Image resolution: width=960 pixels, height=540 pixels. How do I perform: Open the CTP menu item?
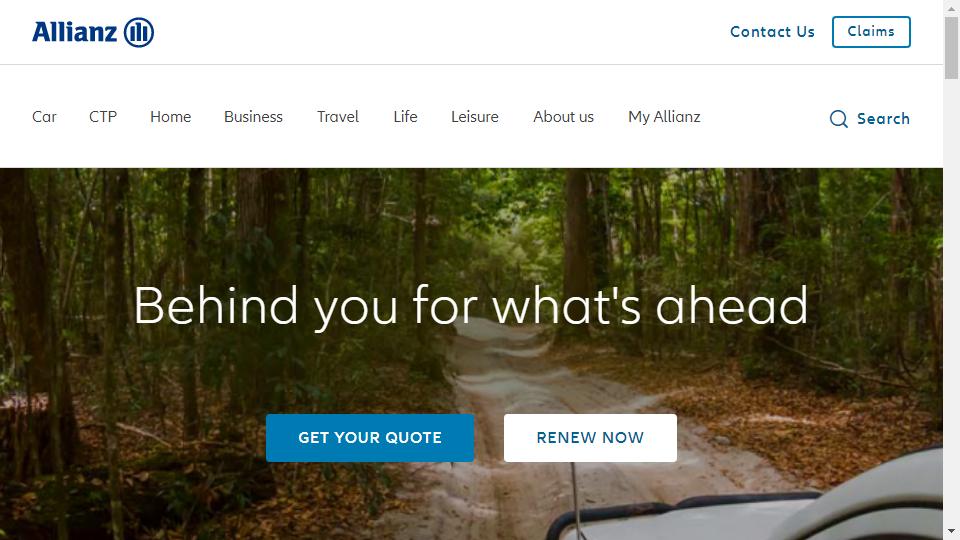[x=103, y=117]
